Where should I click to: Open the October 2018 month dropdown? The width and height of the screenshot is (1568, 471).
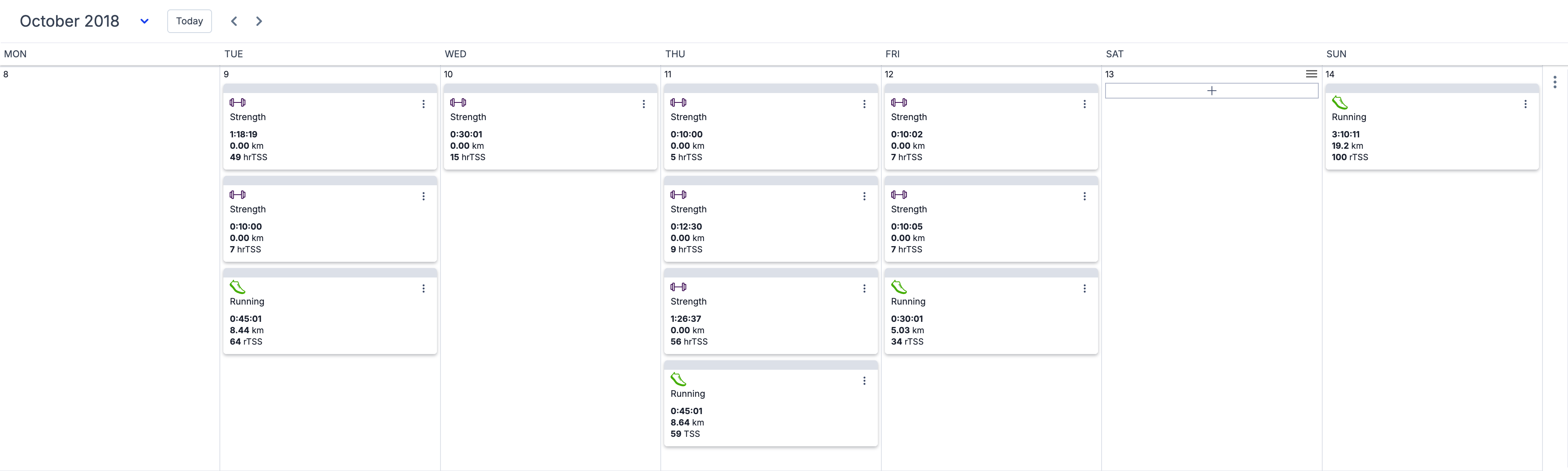[144, 21]
